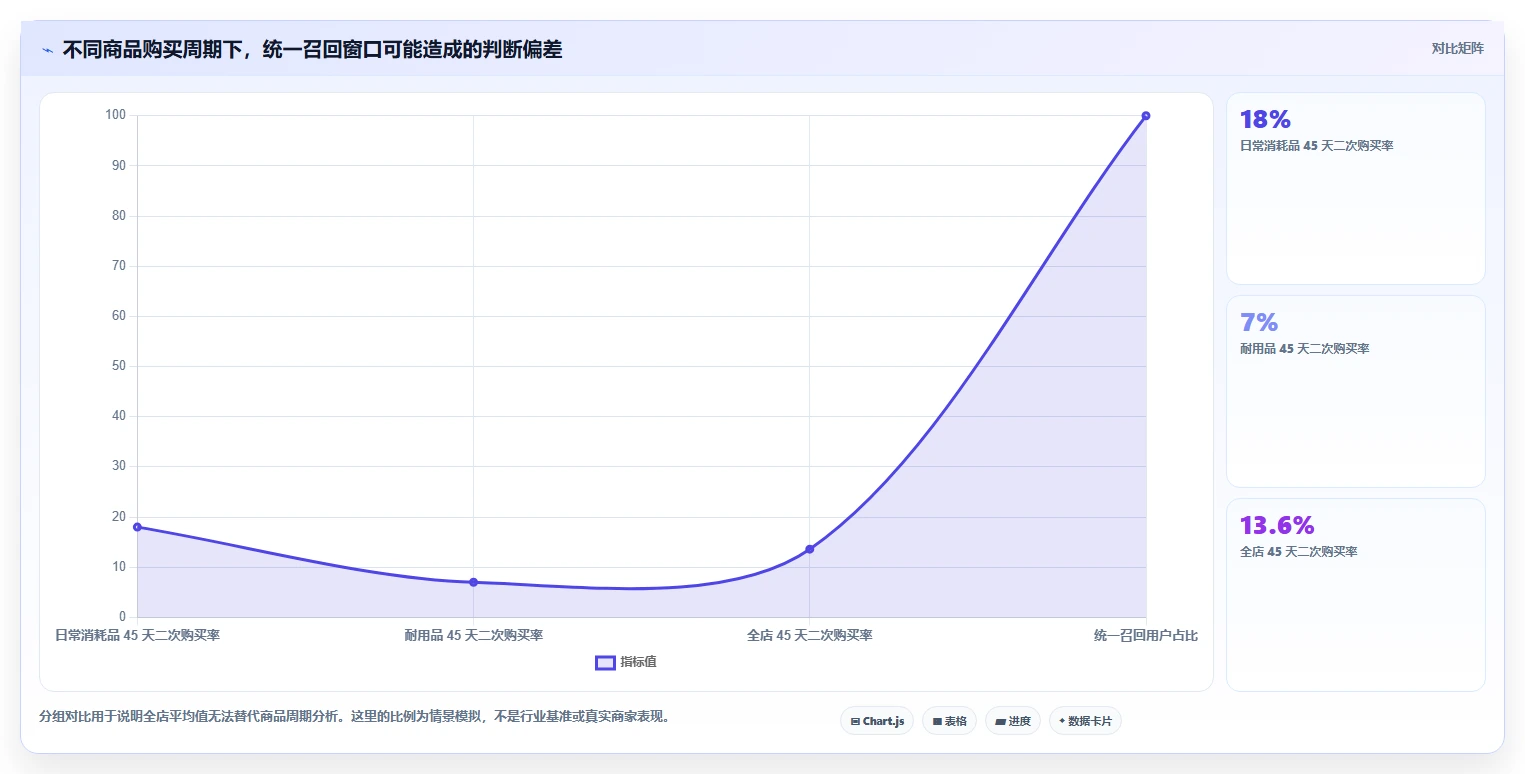Image resolution: width=1525 pixels, height=774 pixels.
Task: Click the lightning icon beside the title
Action: coord(47,50)
